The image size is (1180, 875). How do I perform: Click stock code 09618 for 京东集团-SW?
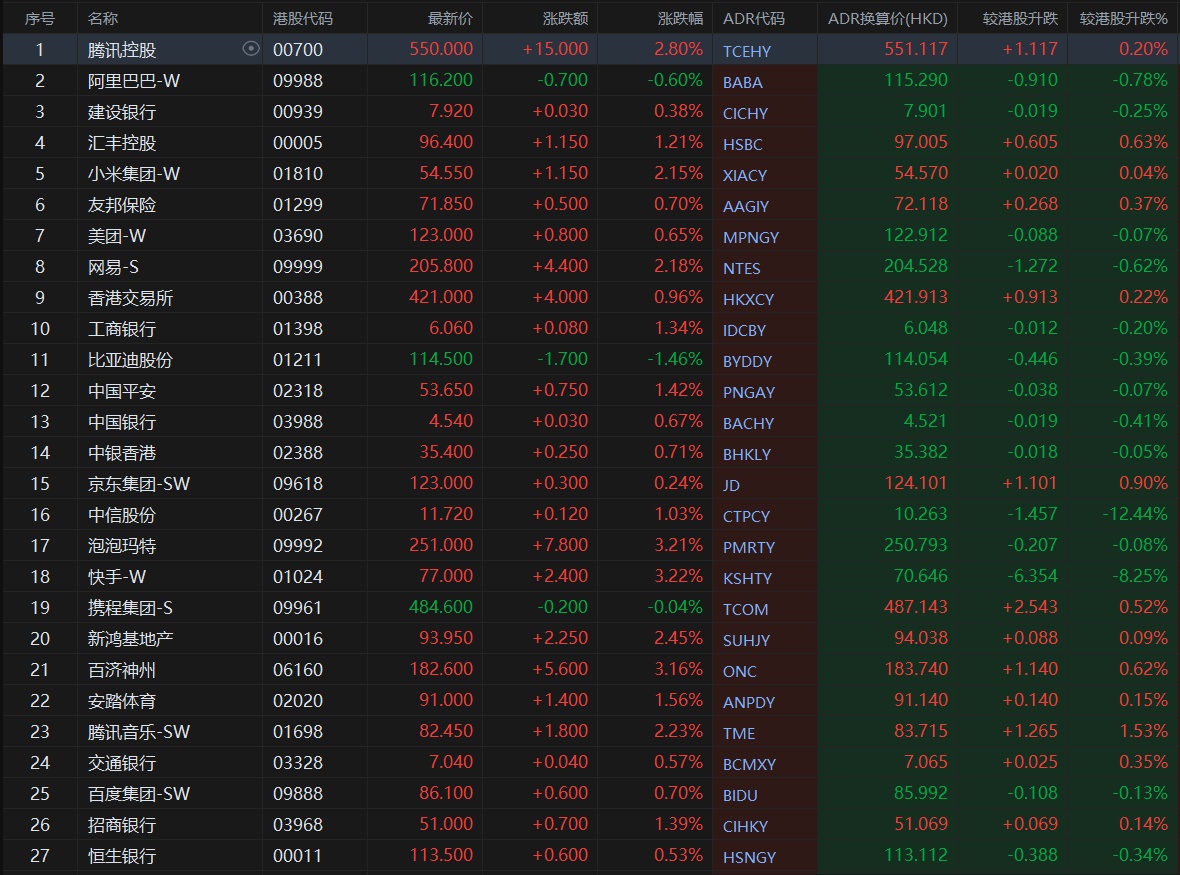click(x=298, y=483)
